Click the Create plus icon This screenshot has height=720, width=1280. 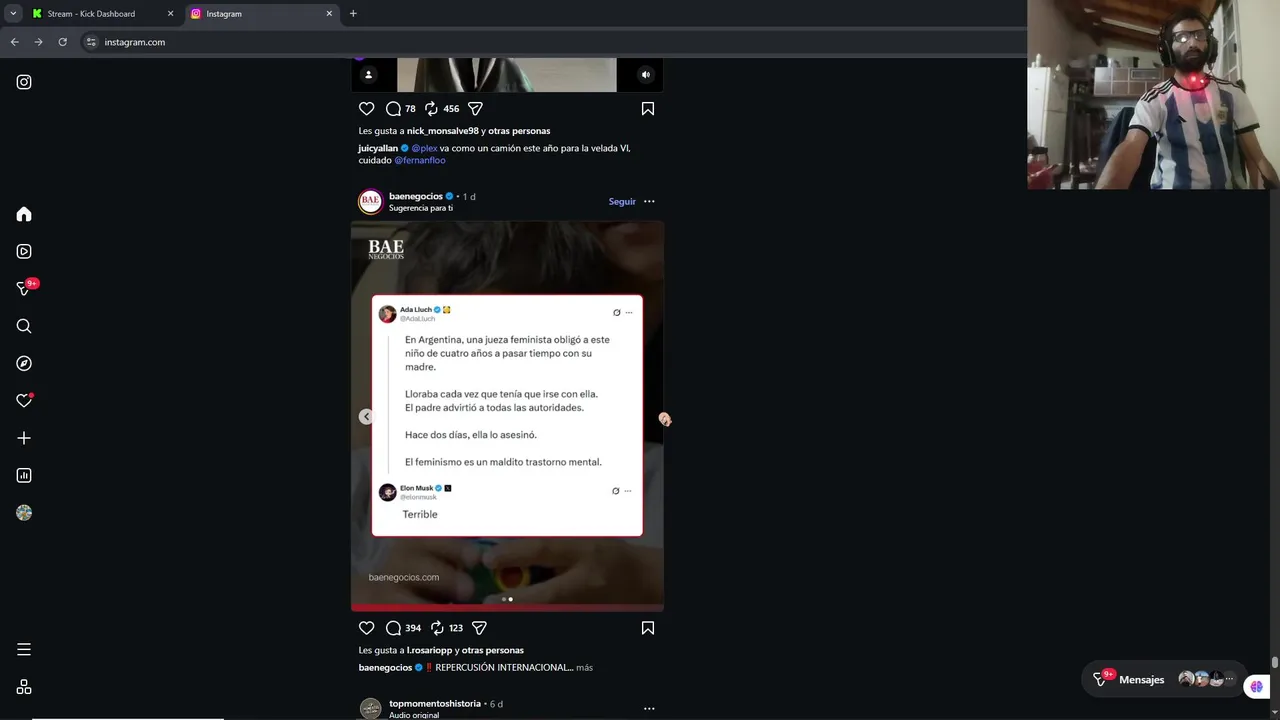[x=24, y=438]
